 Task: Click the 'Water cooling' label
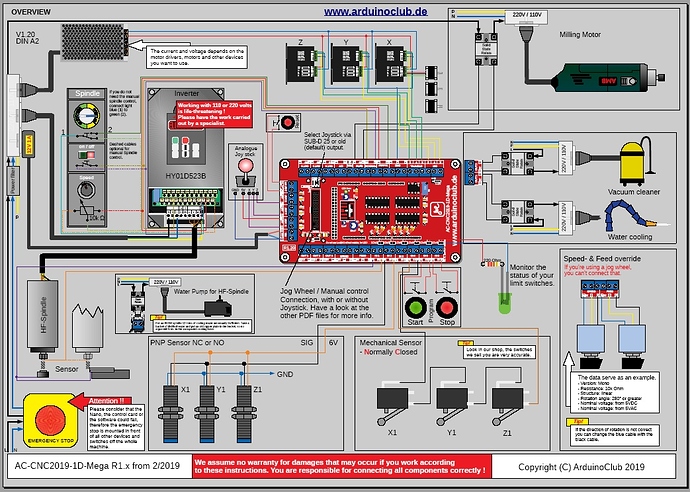630,237
